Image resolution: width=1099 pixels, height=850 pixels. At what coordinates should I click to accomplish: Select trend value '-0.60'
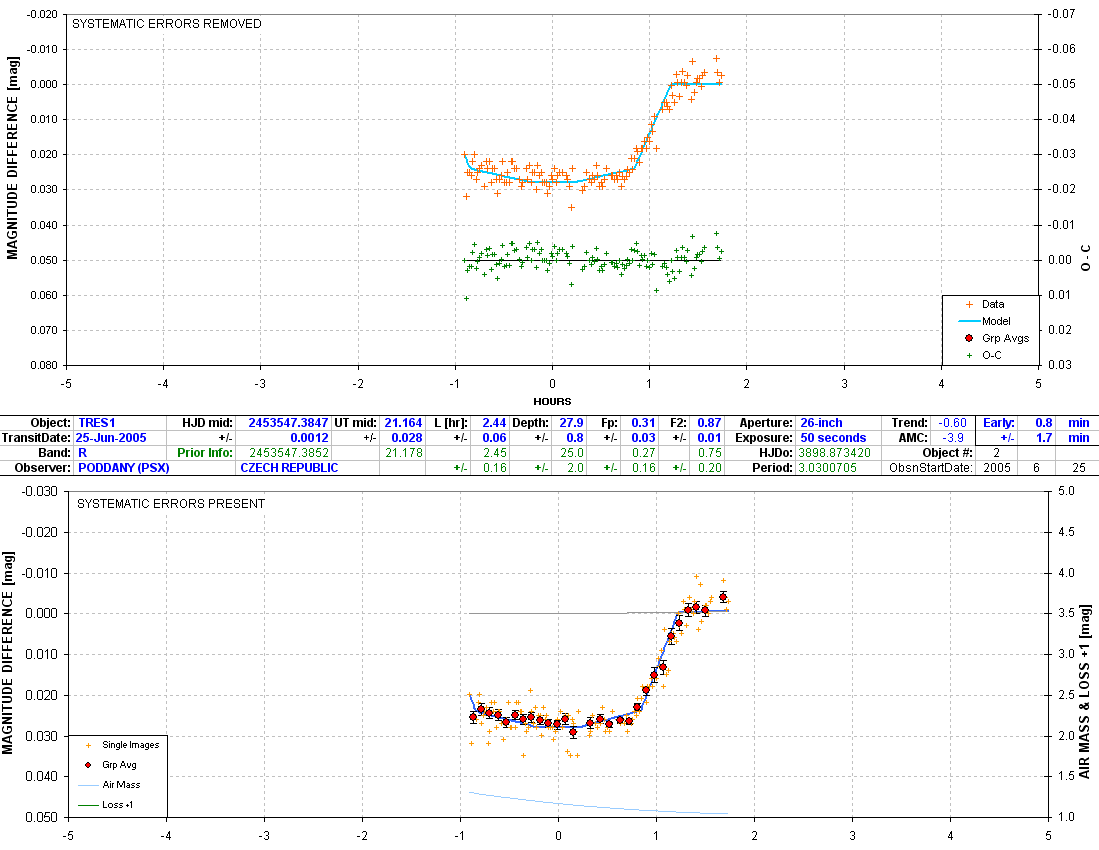(x=952, y=423)
